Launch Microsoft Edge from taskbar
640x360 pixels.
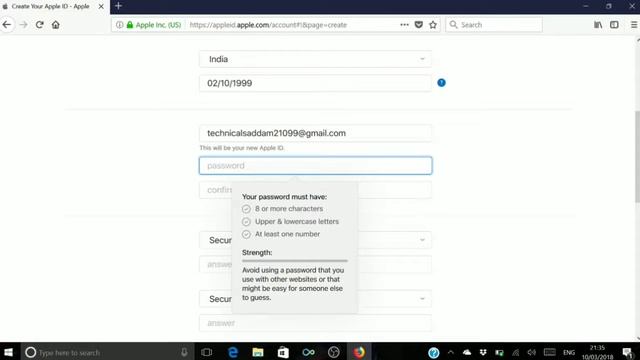click(233, 352)
